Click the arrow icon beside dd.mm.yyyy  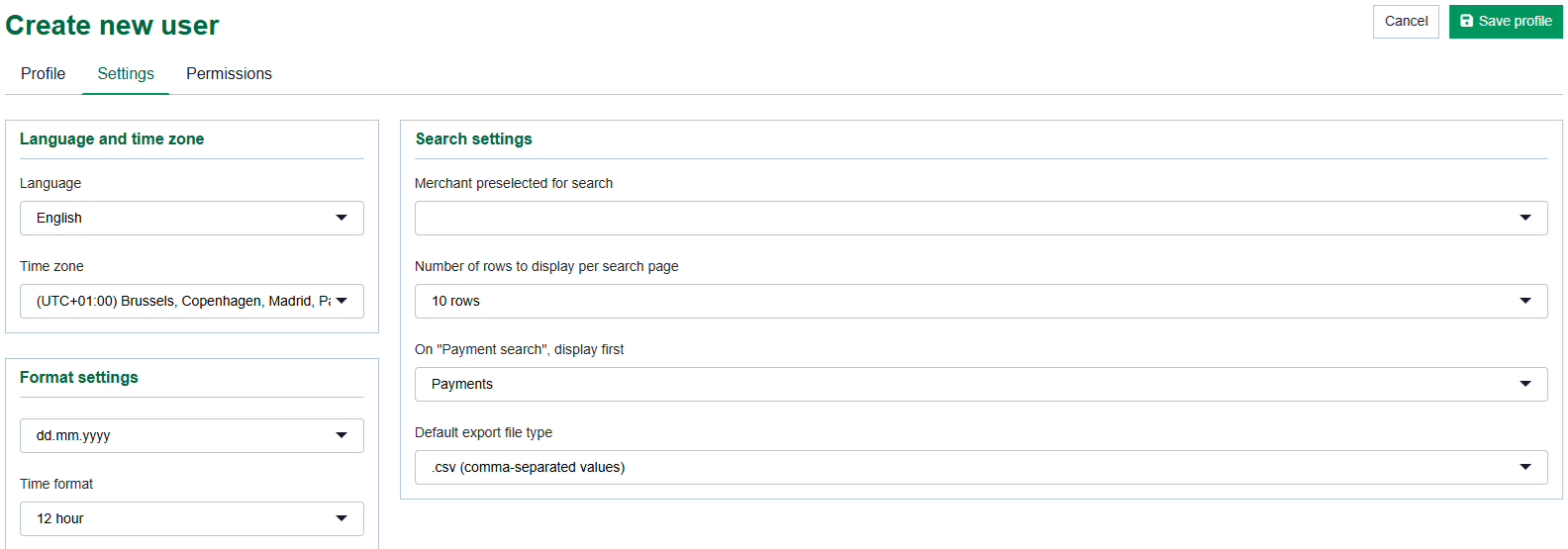tap(342, 435)
